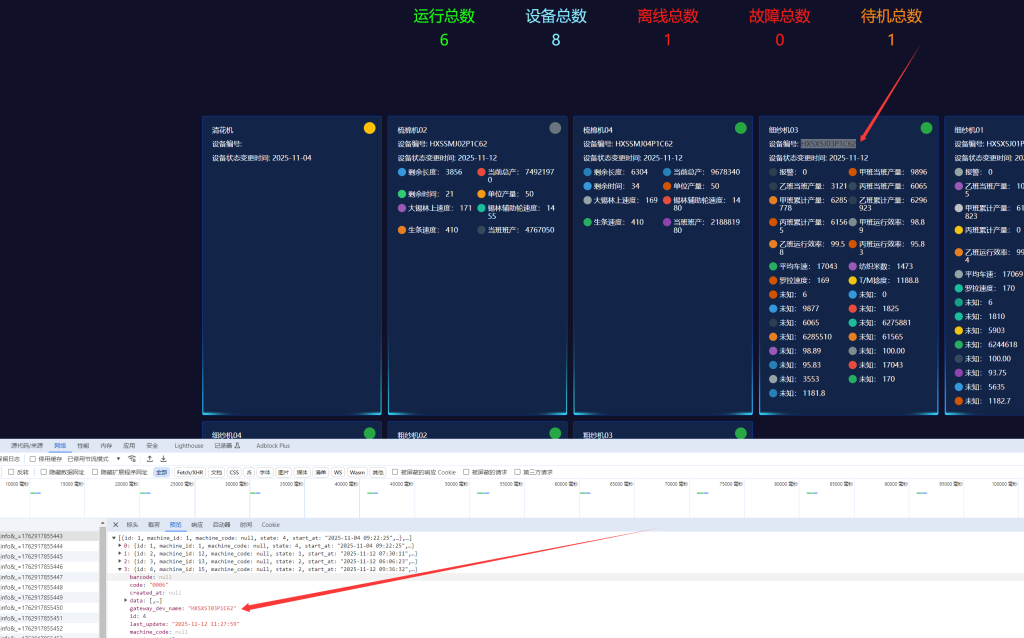Close the request detail pane with X
This screenshot has width=1024, height=638.
(115, 524)
